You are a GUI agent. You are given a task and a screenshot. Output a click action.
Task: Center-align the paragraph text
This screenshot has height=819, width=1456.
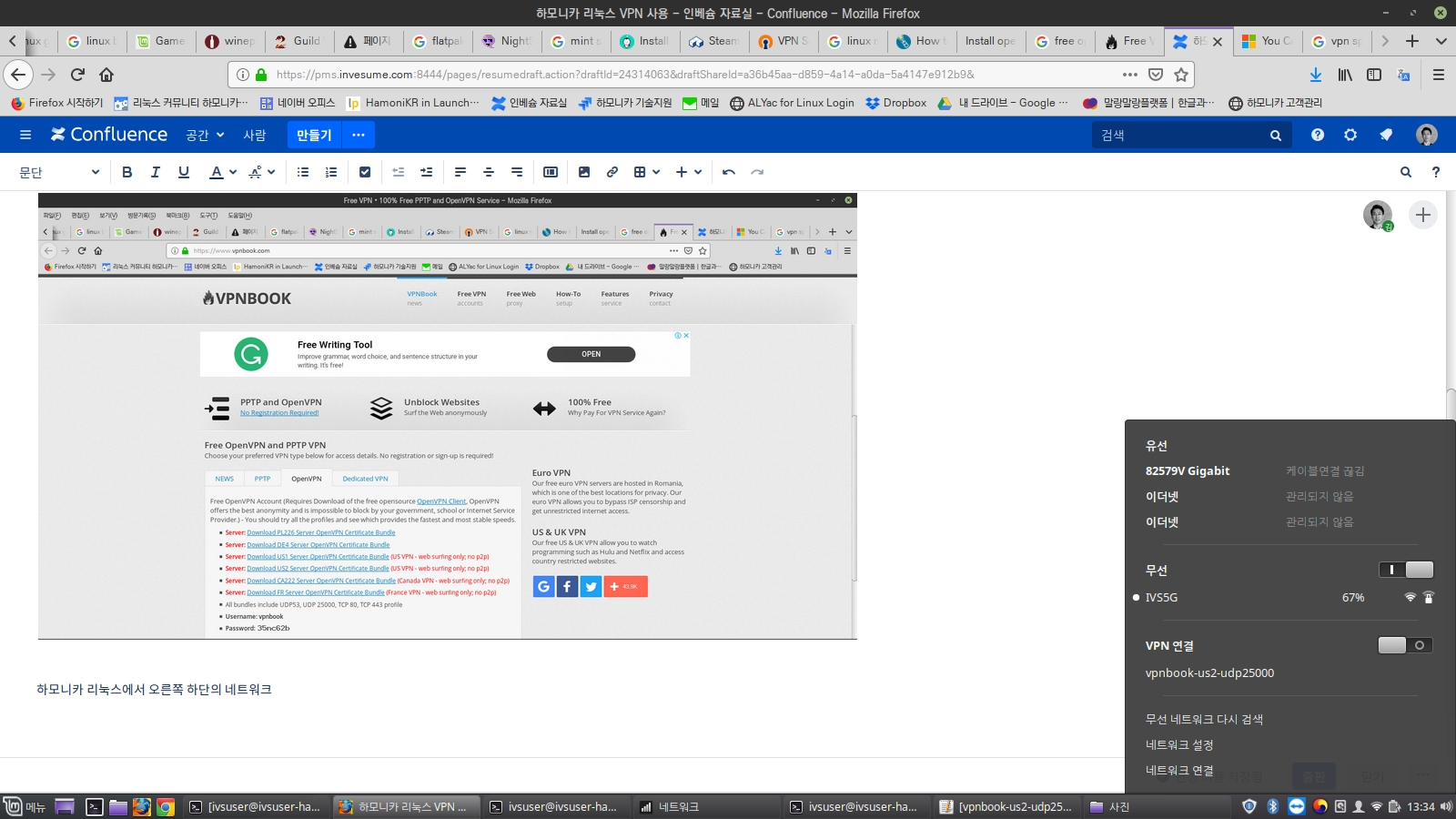[489, 172]
